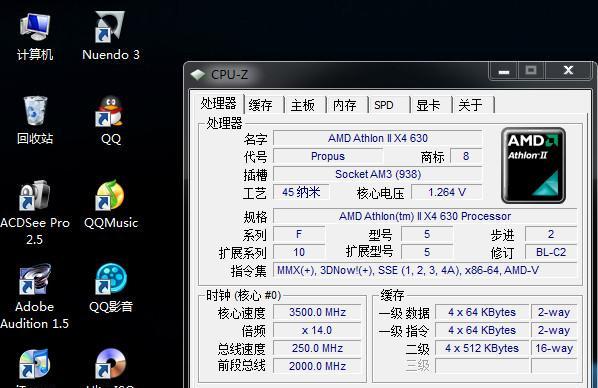The width and height of the screenshot is (598, 388).
Task: Click the 核心速度 value 3500.0 MHz
Action: point(317,312)
